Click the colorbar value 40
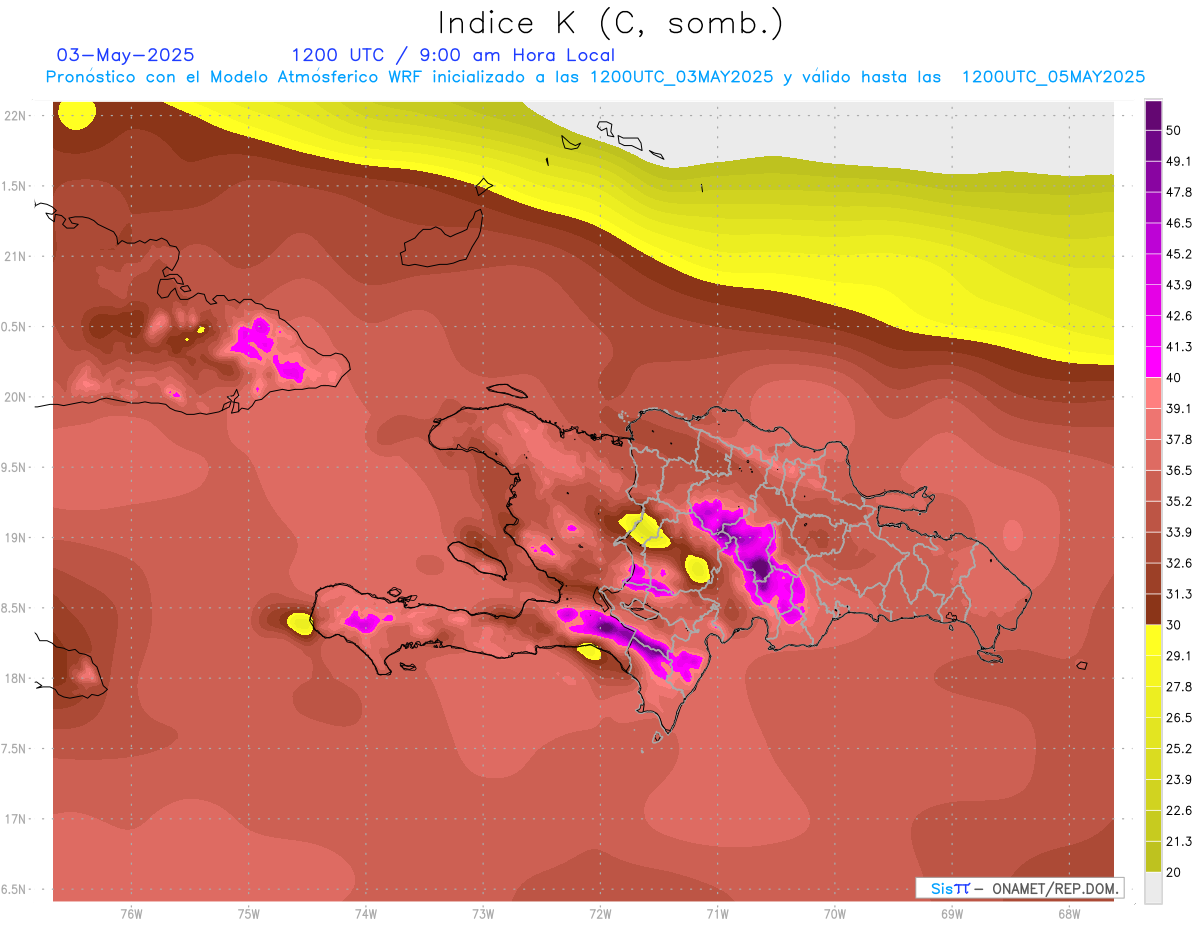Viewport: 1200px width, 927px height. click(1174, 377)
